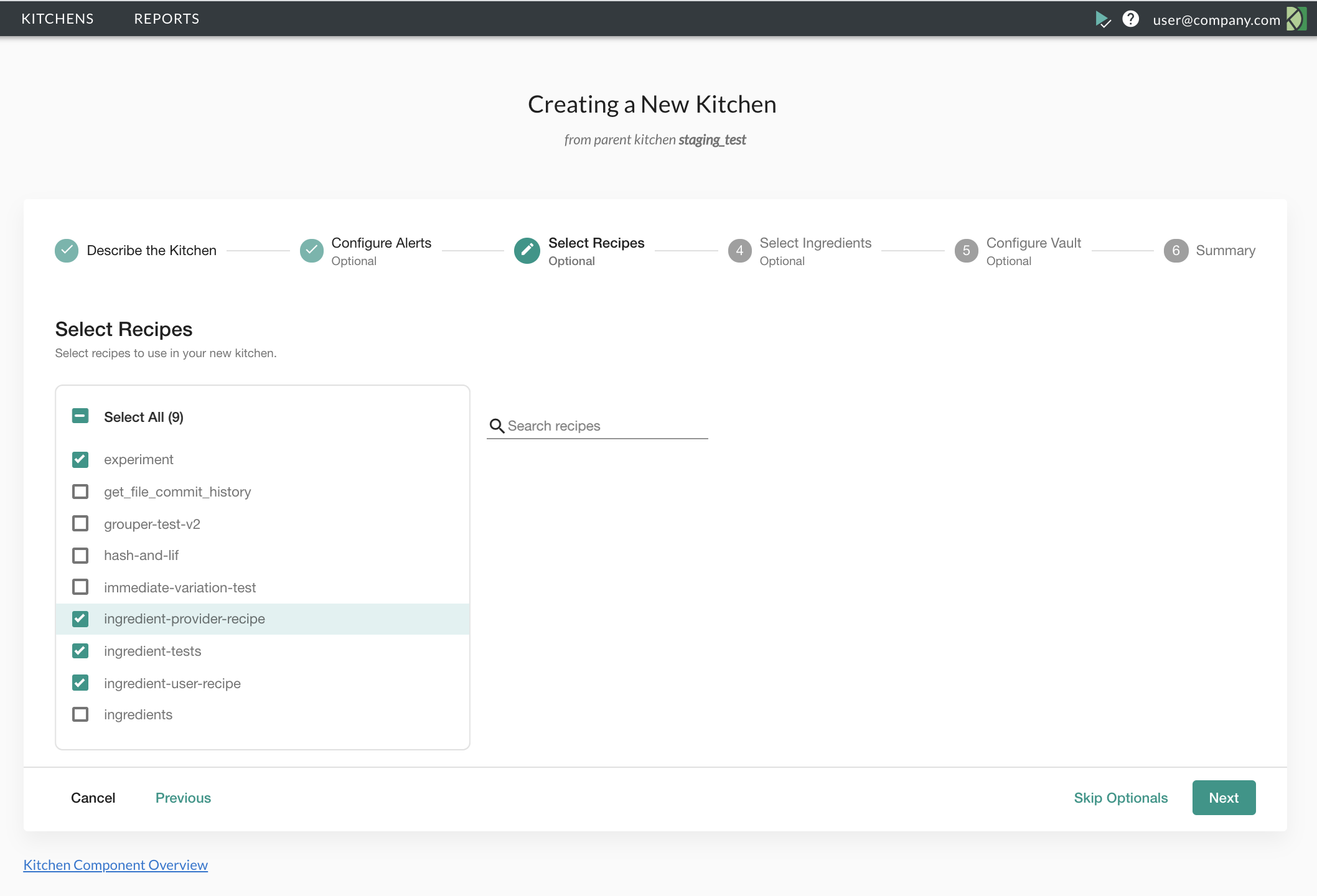Click step 4 Select Ingredients circle
Image resolution: width=1317 pixels, height=896 pixels.
pos(739,251)
